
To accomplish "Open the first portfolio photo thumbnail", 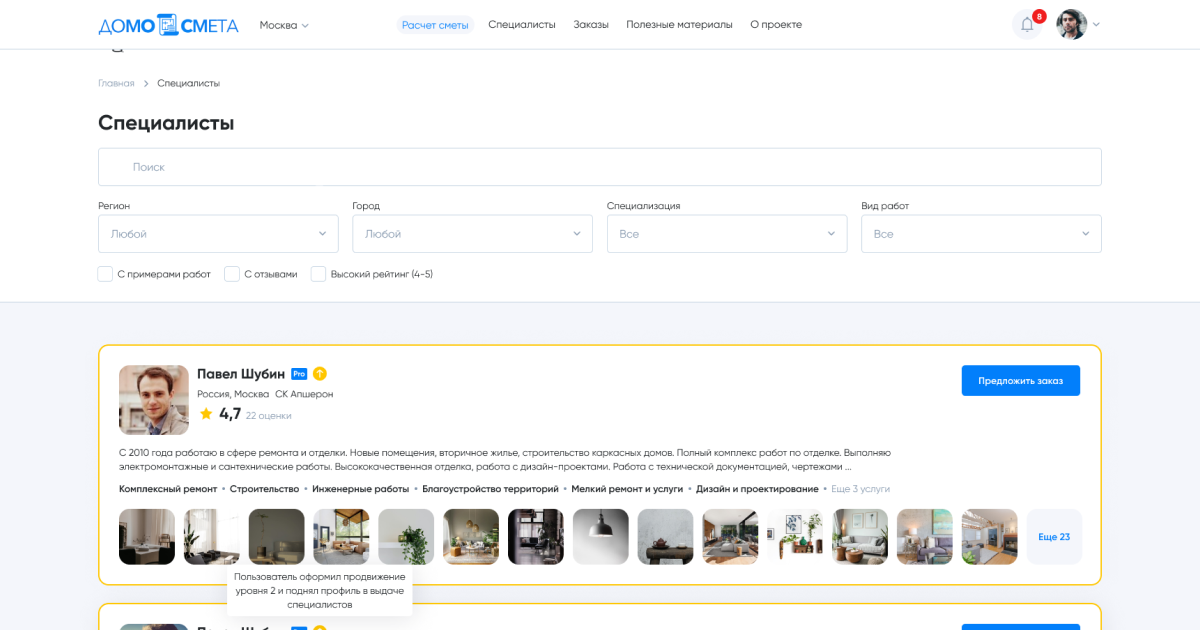I will pyautogui.click(x=147, y=537).
